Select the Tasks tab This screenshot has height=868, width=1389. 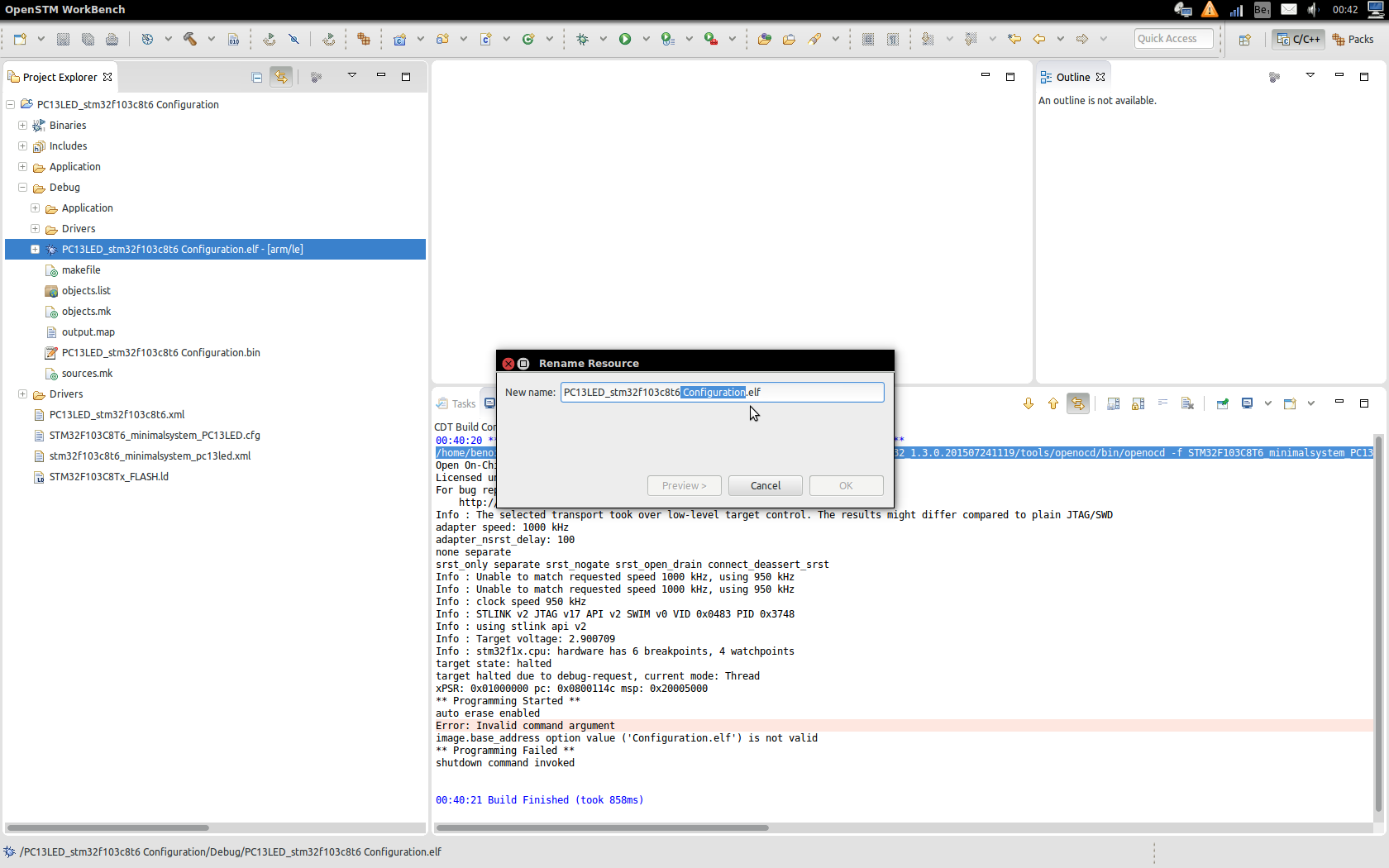click(x=456, y=403)
